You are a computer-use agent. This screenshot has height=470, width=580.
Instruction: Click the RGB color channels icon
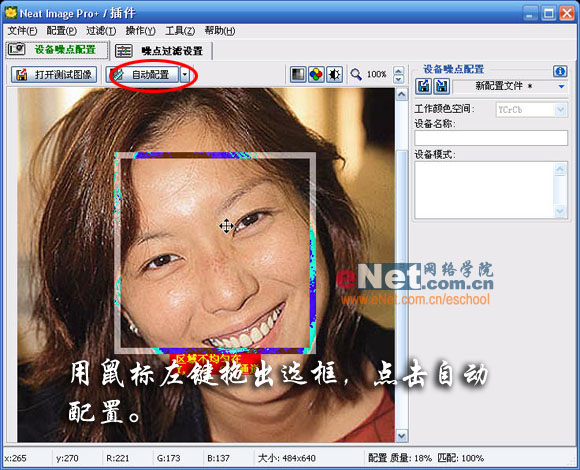point(316,74)
